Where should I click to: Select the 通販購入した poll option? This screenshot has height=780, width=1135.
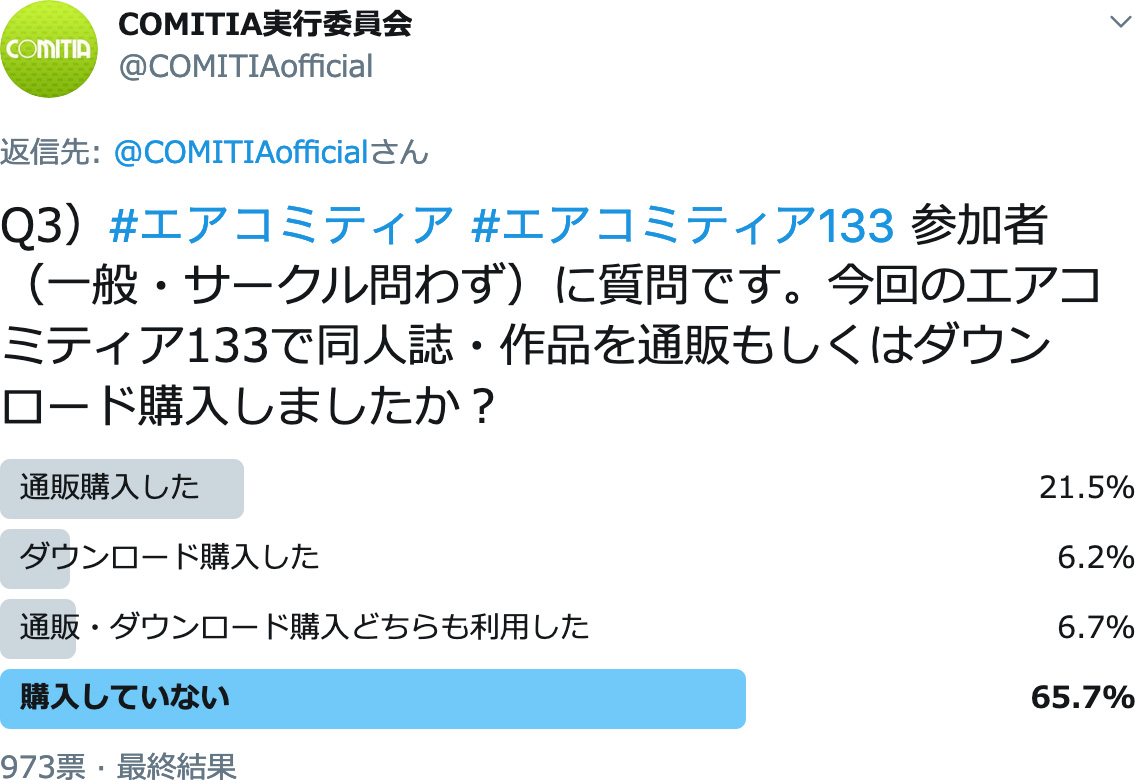(x=110, y=487)
